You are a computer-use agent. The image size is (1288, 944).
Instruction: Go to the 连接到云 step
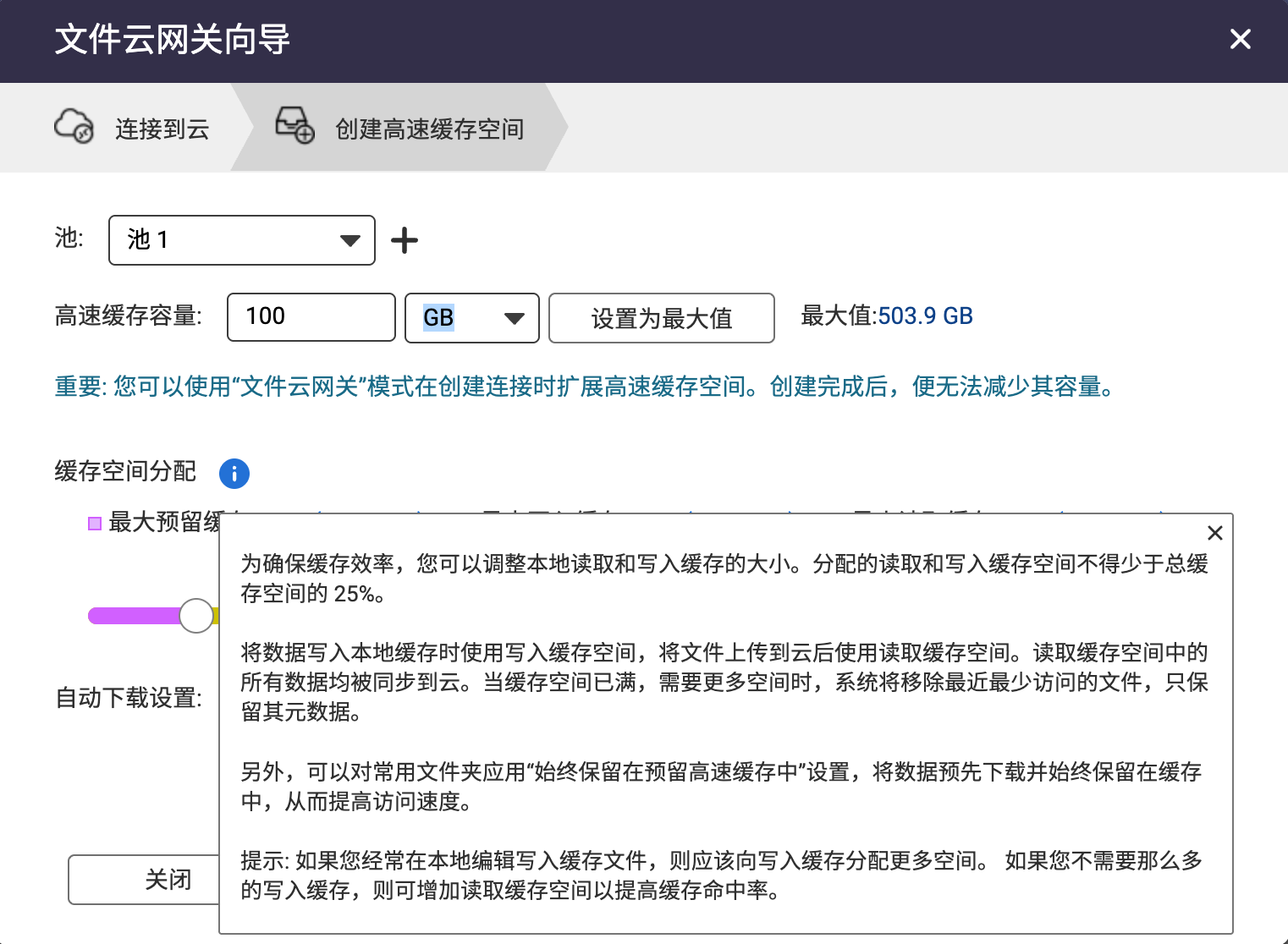click(x=162, y=129)
